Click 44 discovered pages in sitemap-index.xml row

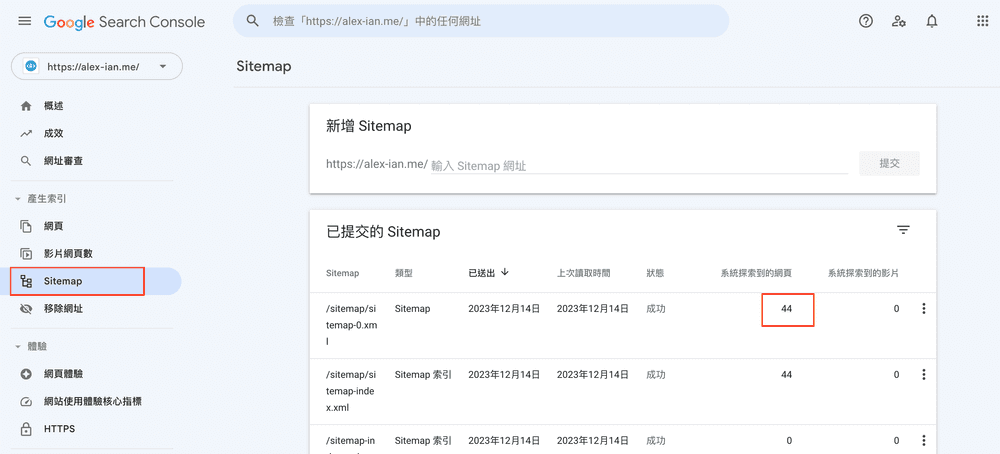786,374
